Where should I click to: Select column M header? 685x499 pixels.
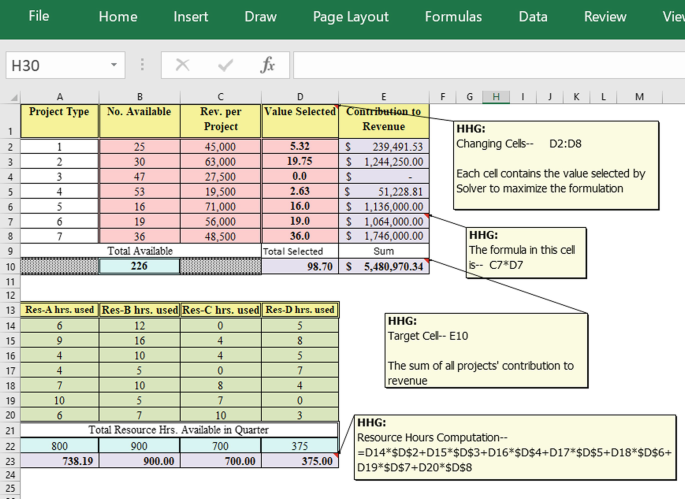[x=639, y=97]
